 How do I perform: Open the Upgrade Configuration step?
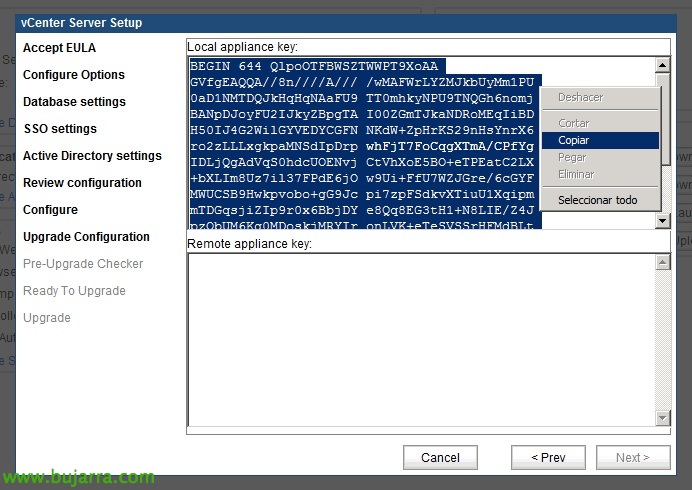(x=86, y=237)
